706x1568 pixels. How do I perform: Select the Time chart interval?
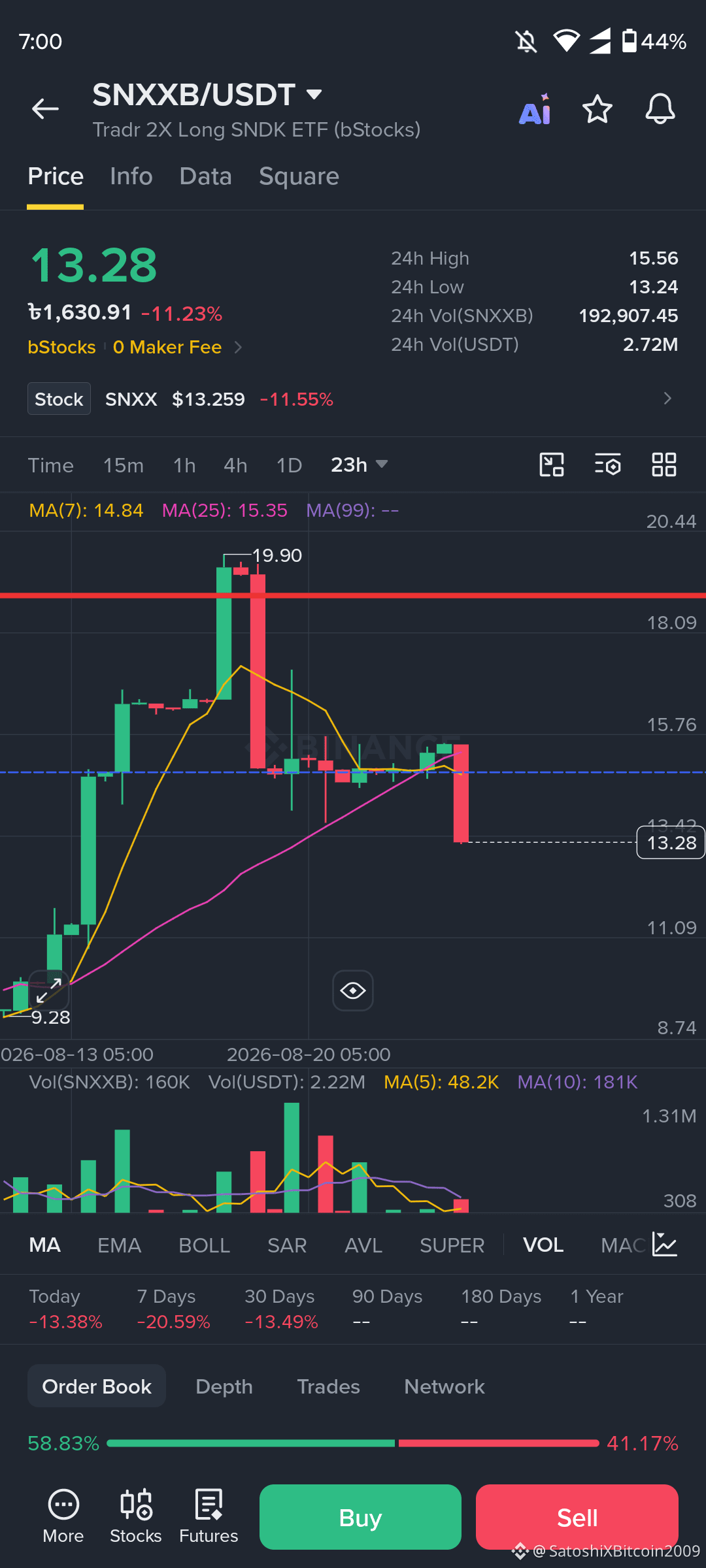coord(50,465)
